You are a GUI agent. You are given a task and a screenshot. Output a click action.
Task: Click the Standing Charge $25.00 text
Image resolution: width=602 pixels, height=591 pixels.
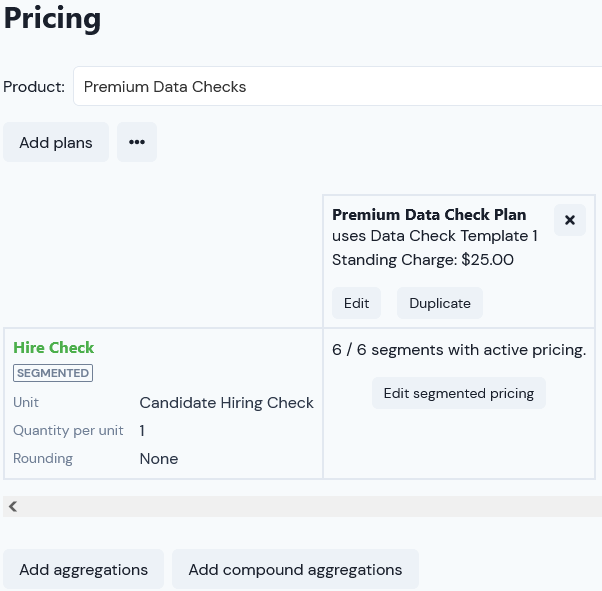[423, 260]
